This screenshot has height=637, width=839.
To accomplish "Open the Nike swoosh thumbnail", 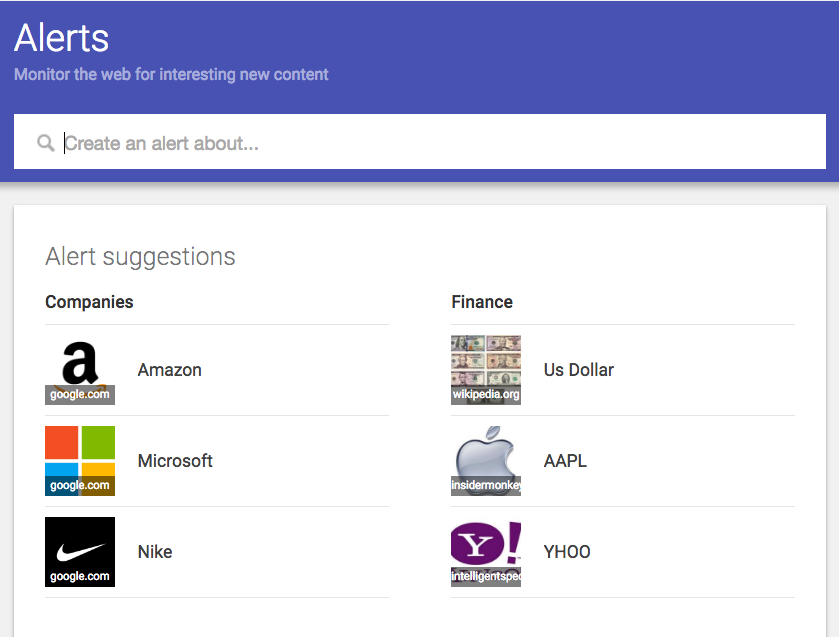I will (80, 552).
